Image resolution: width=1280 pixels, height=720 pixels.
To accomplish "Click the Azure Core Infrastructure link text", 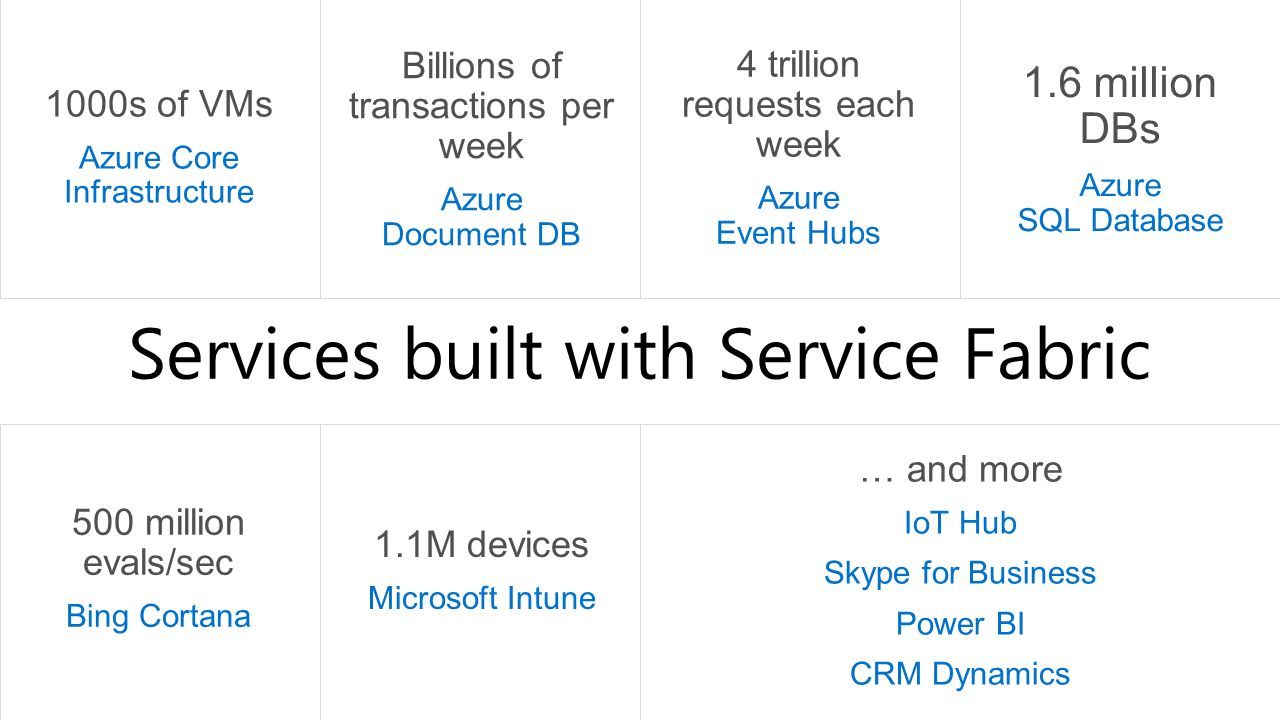I will tap(159, 175).
